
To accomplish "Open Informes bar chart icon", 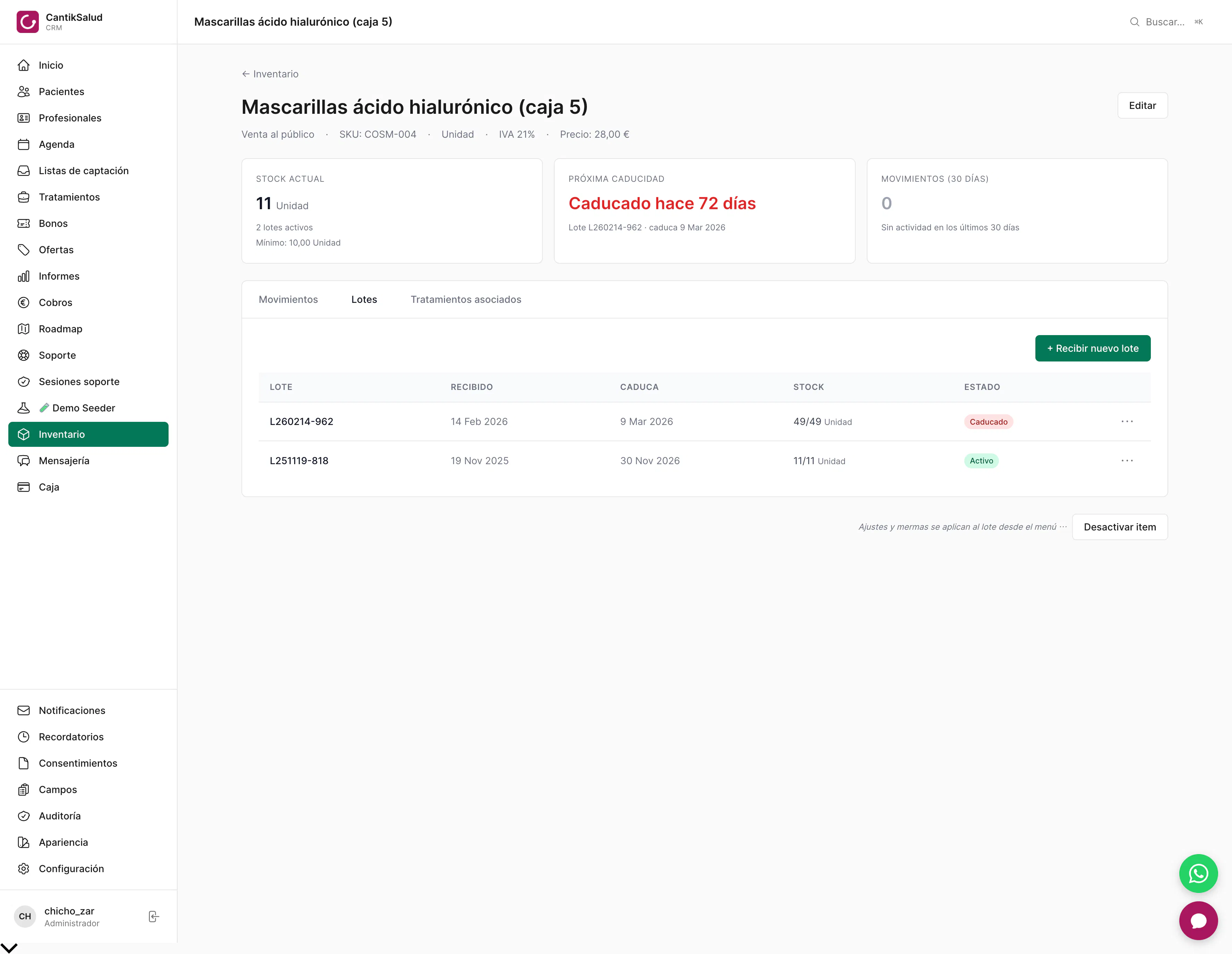I will 24,276.
